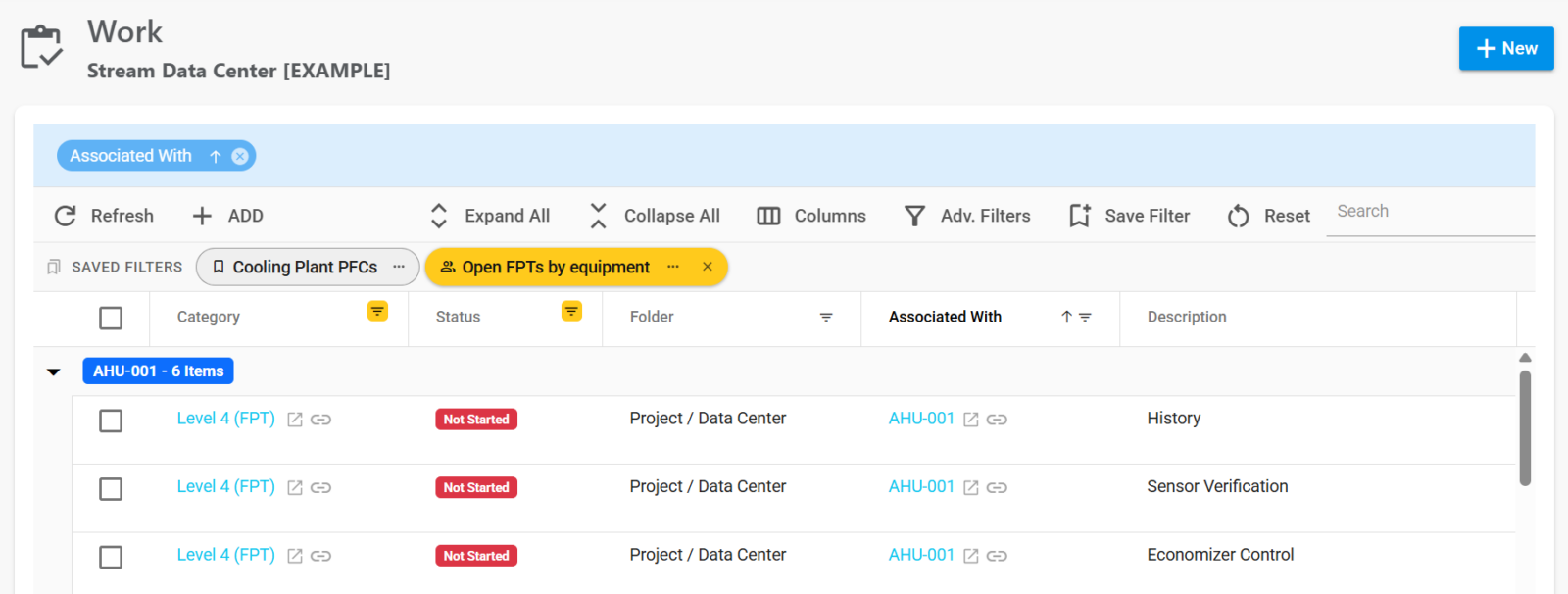The width and height of the screenshot is (1568, 594).
Task: Open the Status column filter
Action: 571,311
